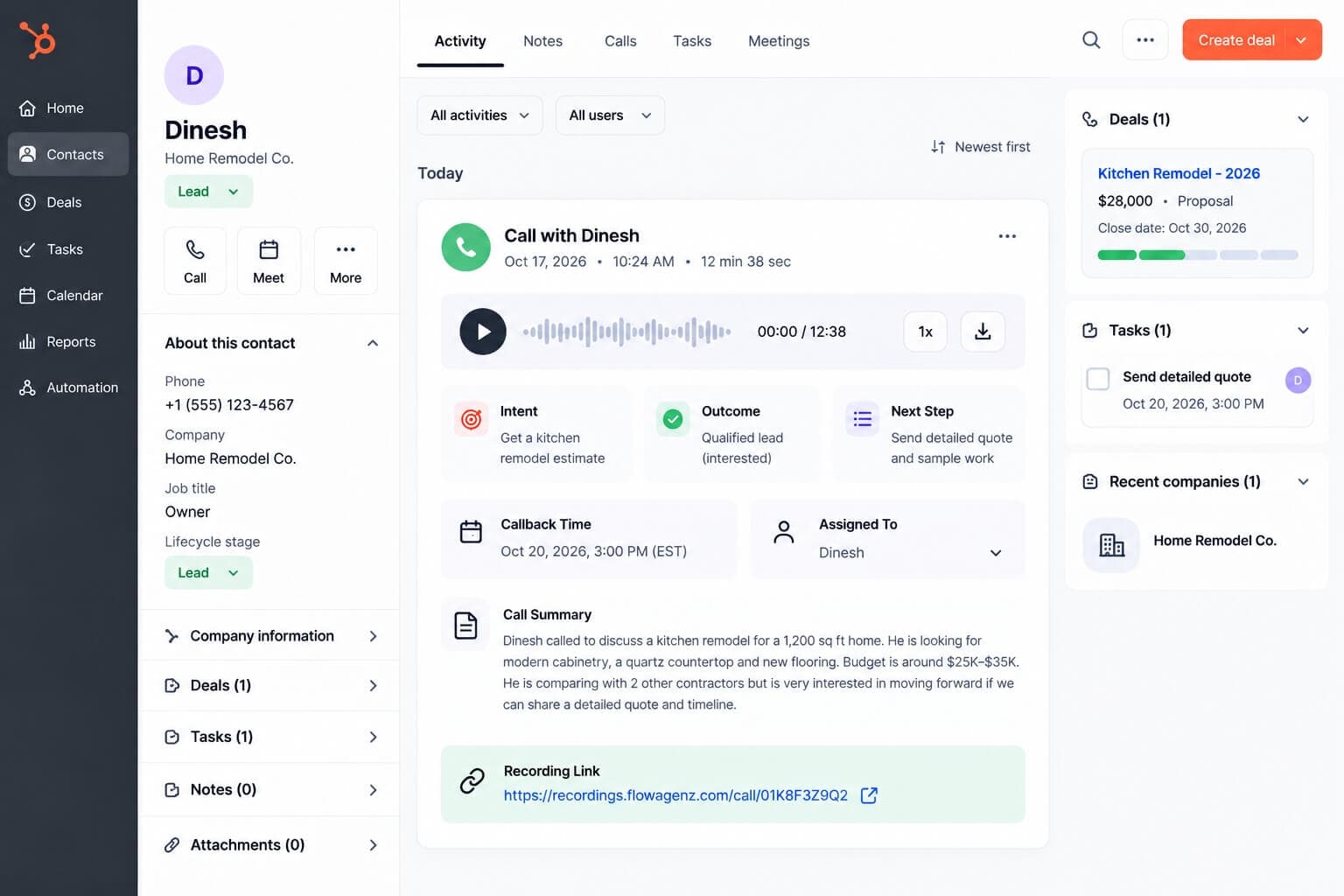
Task: Switch to the Meetings tab
Action: [779, 41]
